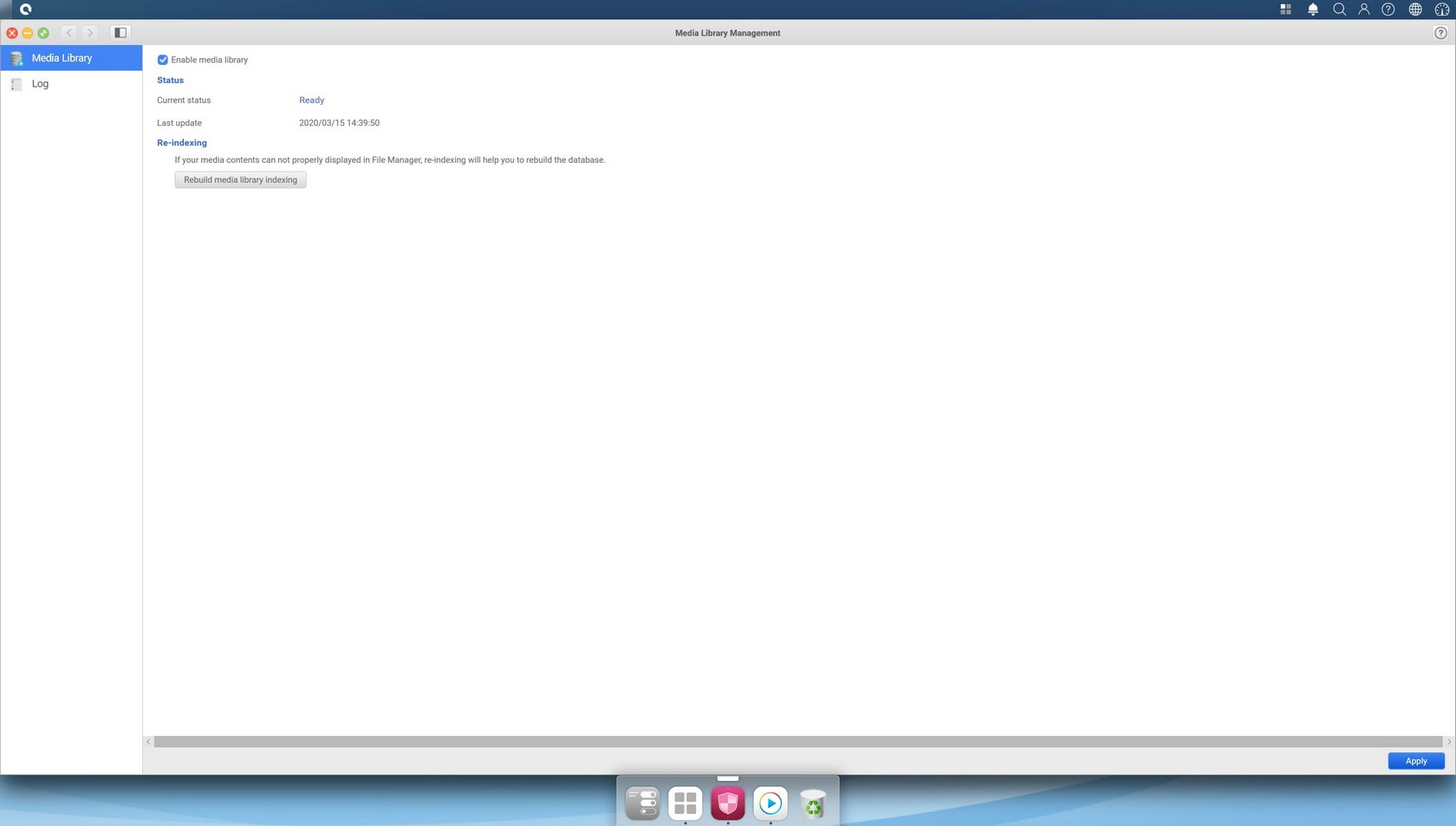The width and height of the screenshot is (1456, 826).
Task: Click the horizontal scrollbar track
Action: (798, 742)
